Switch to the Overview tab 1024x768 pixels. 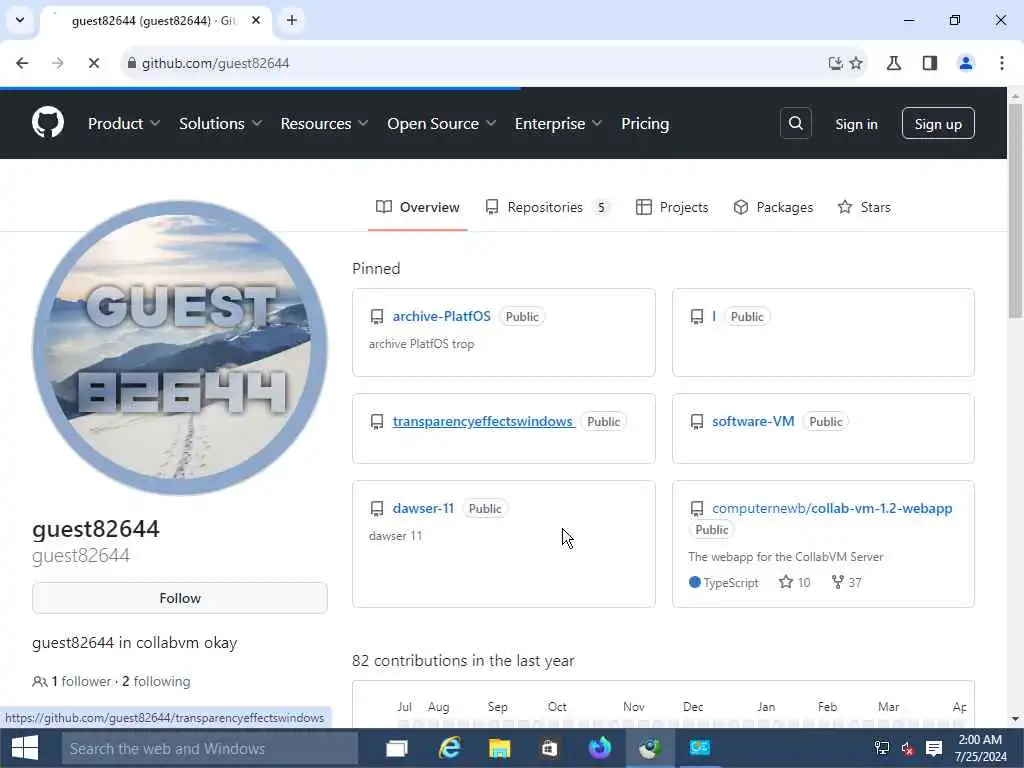coord(417,207)
